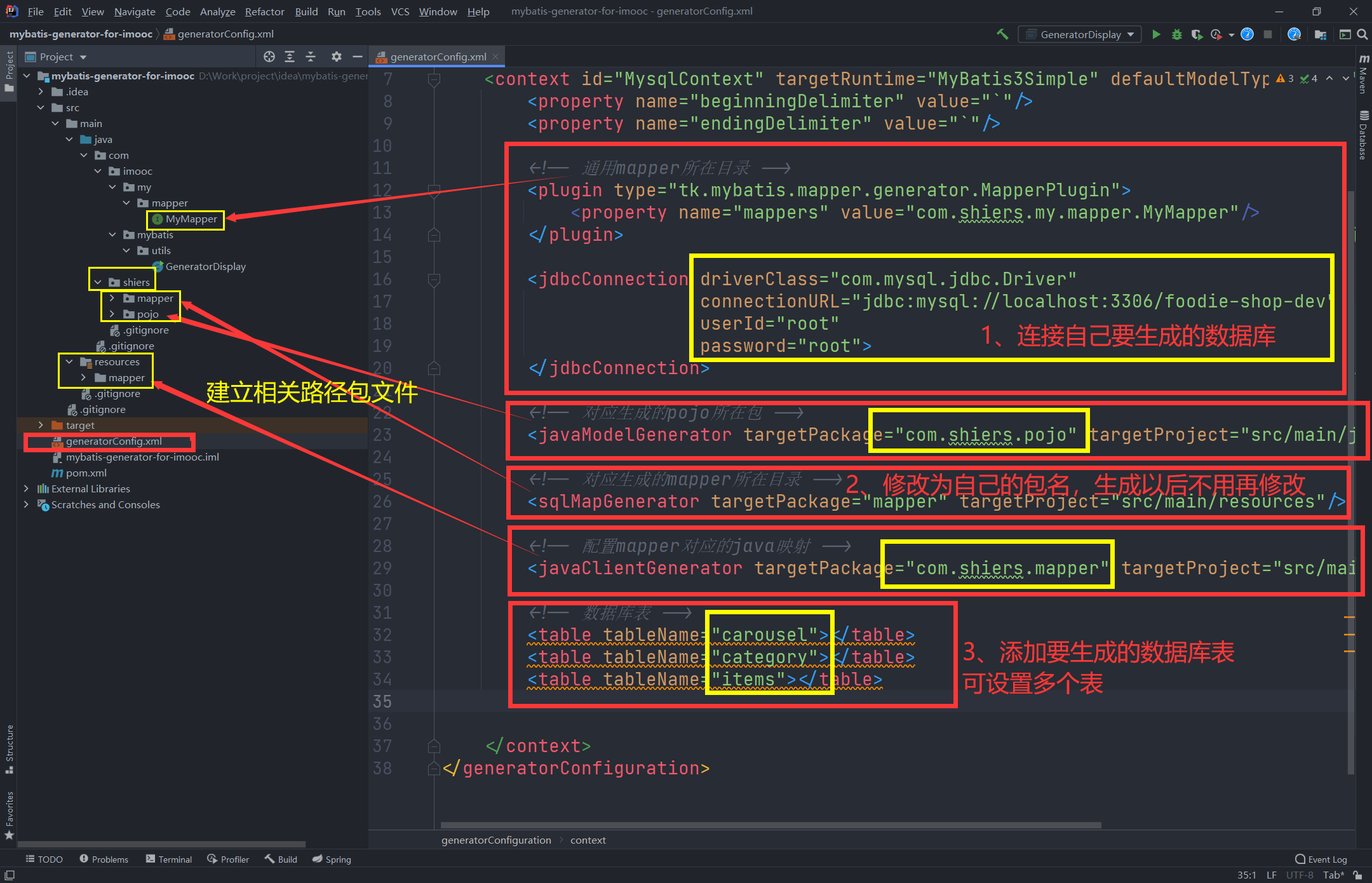Expand External Libraries node
Image resolution: width=1372 pixels, height=883 pixels.
[x=26, y=489]
